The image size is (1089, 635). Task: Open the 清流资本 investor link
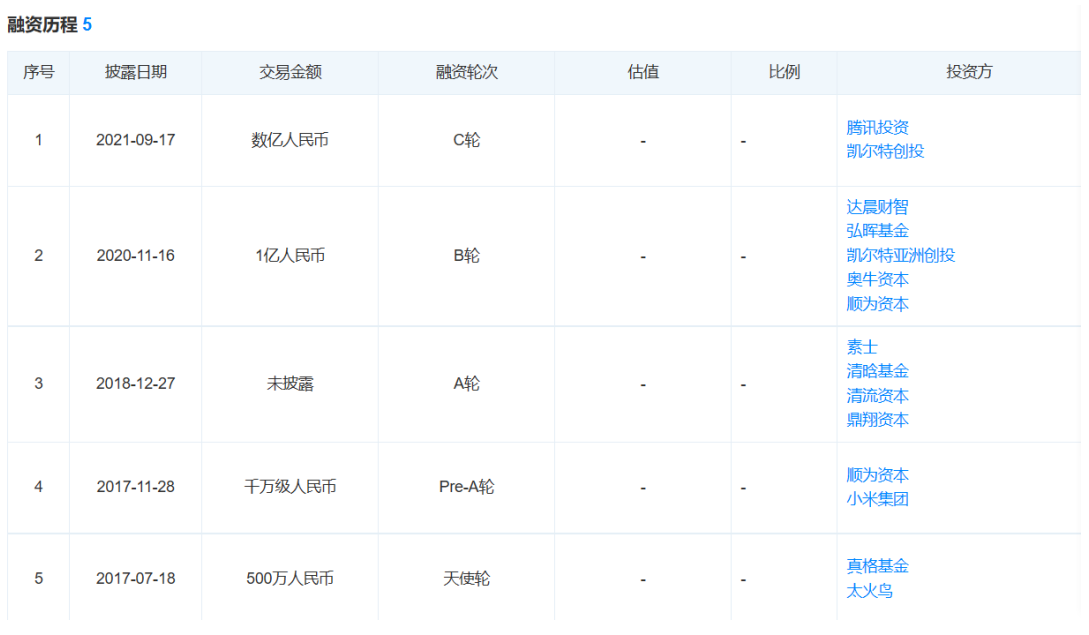877,395
